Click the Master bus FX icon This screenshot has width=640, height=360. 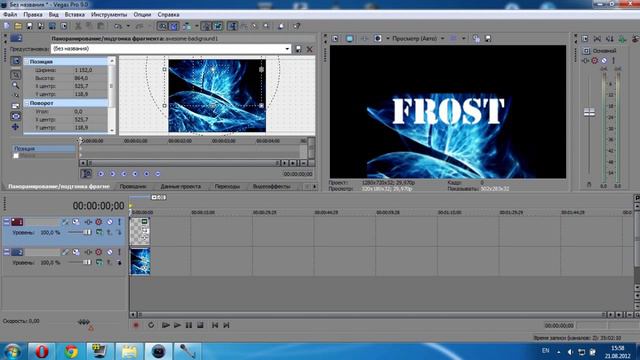click(x=585, y=60)
